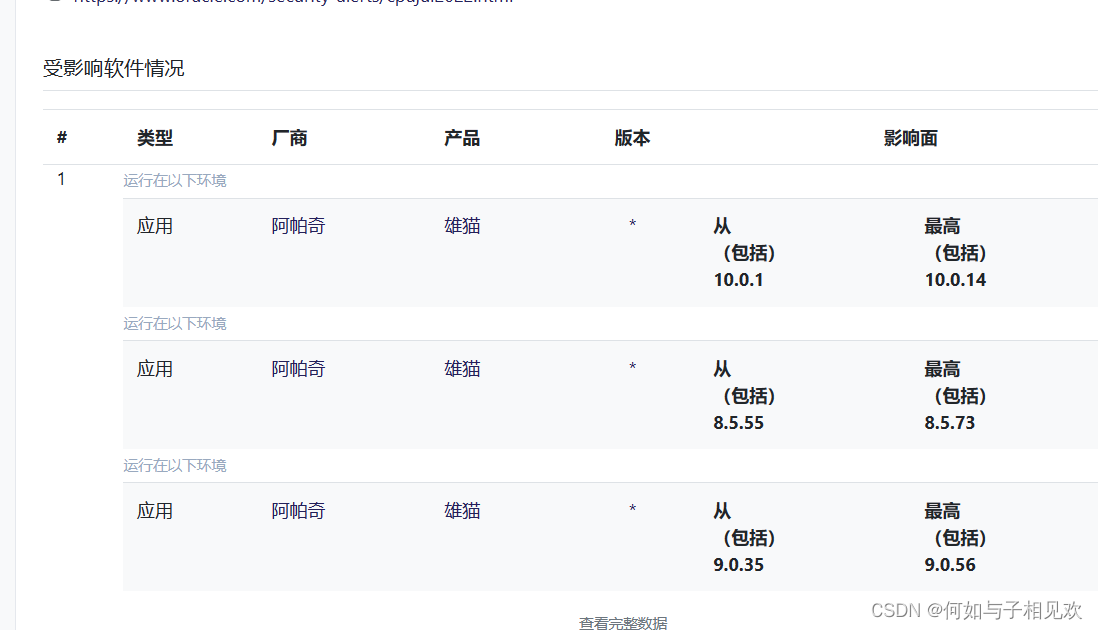Viewport: 1098px width, 630px height.
Task: Click the 查看完整数据 link at the bottom
Action: point(623,622)
